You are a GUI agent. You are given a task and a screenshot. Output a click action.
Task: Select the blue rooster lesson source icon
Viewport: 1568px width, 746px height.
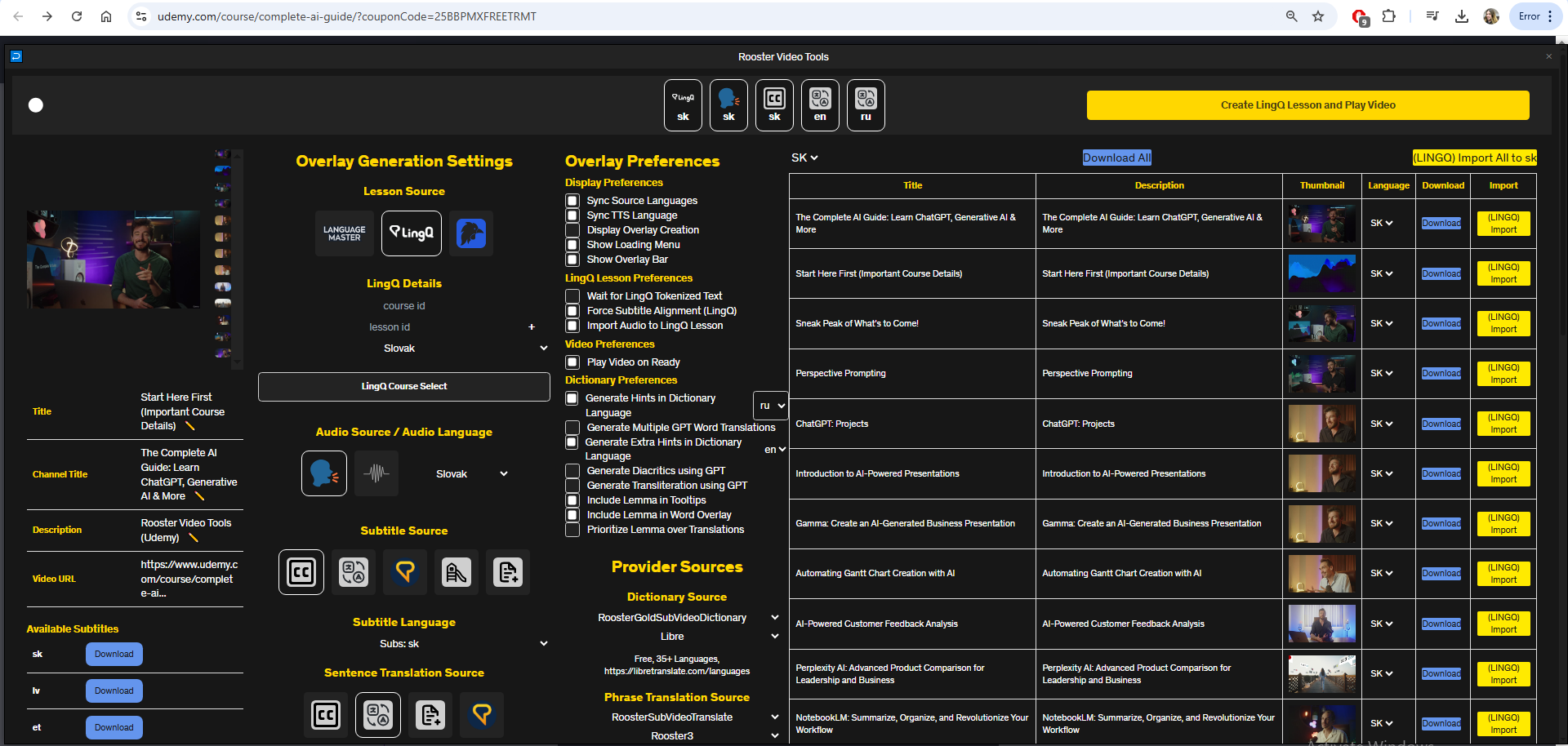pyautogui.click(x=471, y=233)
